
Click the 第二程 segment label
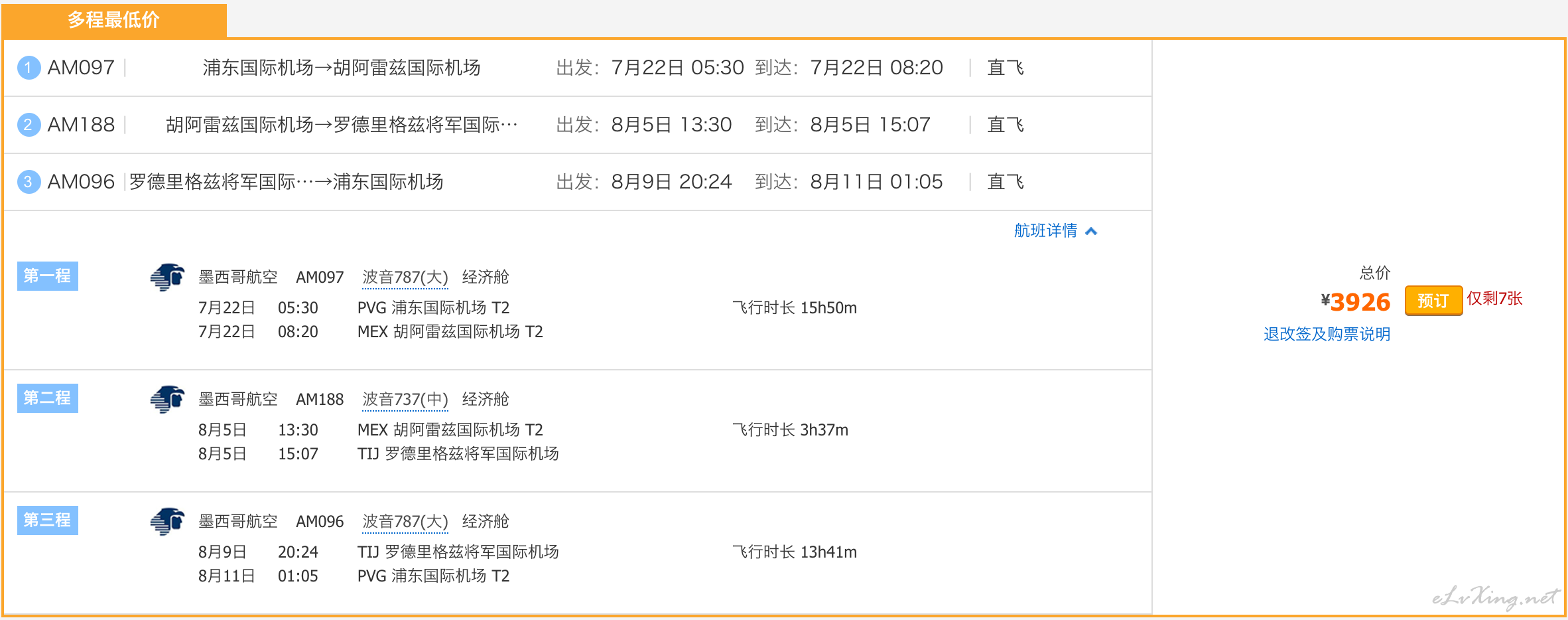click(x=48, y=398)
